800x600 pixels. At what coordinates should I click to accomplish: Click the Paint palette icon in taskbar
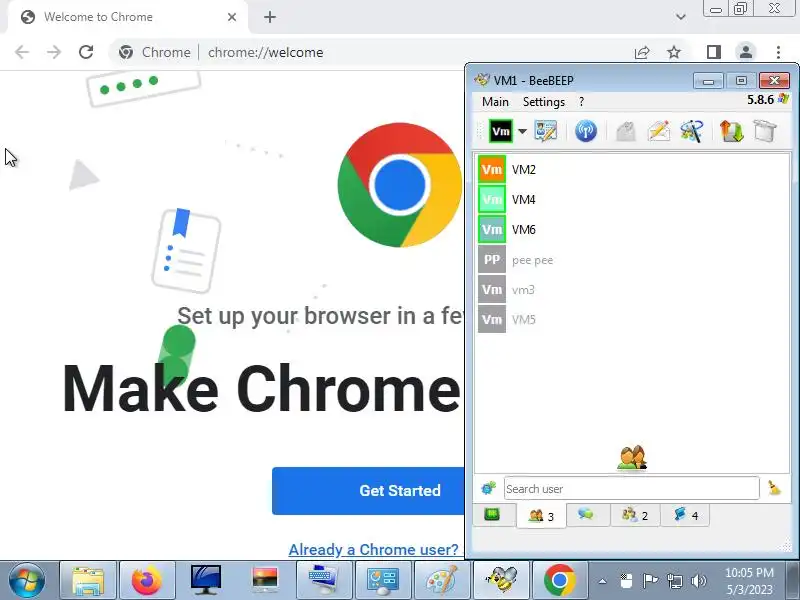coord(442,580)
